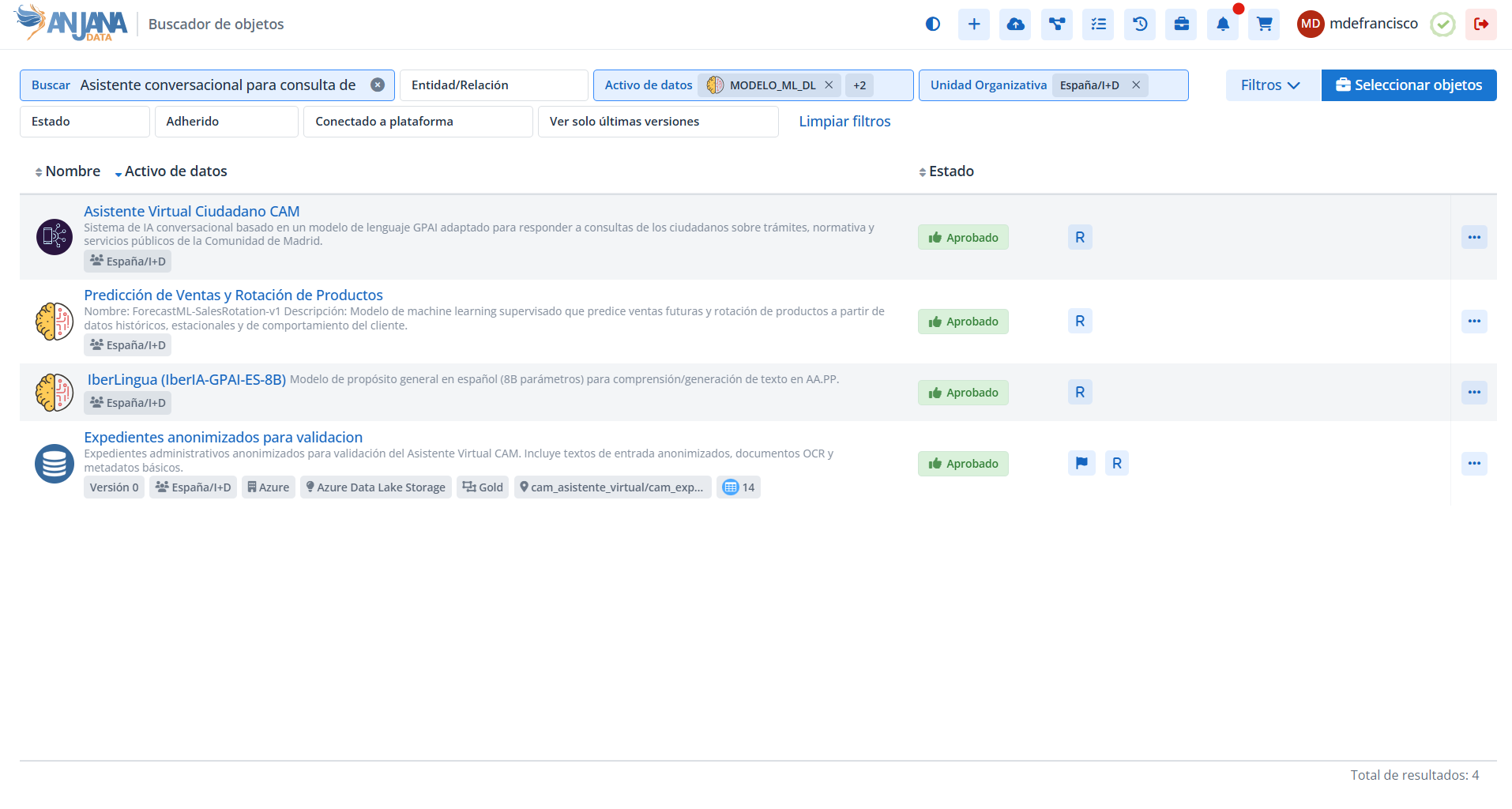Click the Limpiar filtros link

[844, 122]
